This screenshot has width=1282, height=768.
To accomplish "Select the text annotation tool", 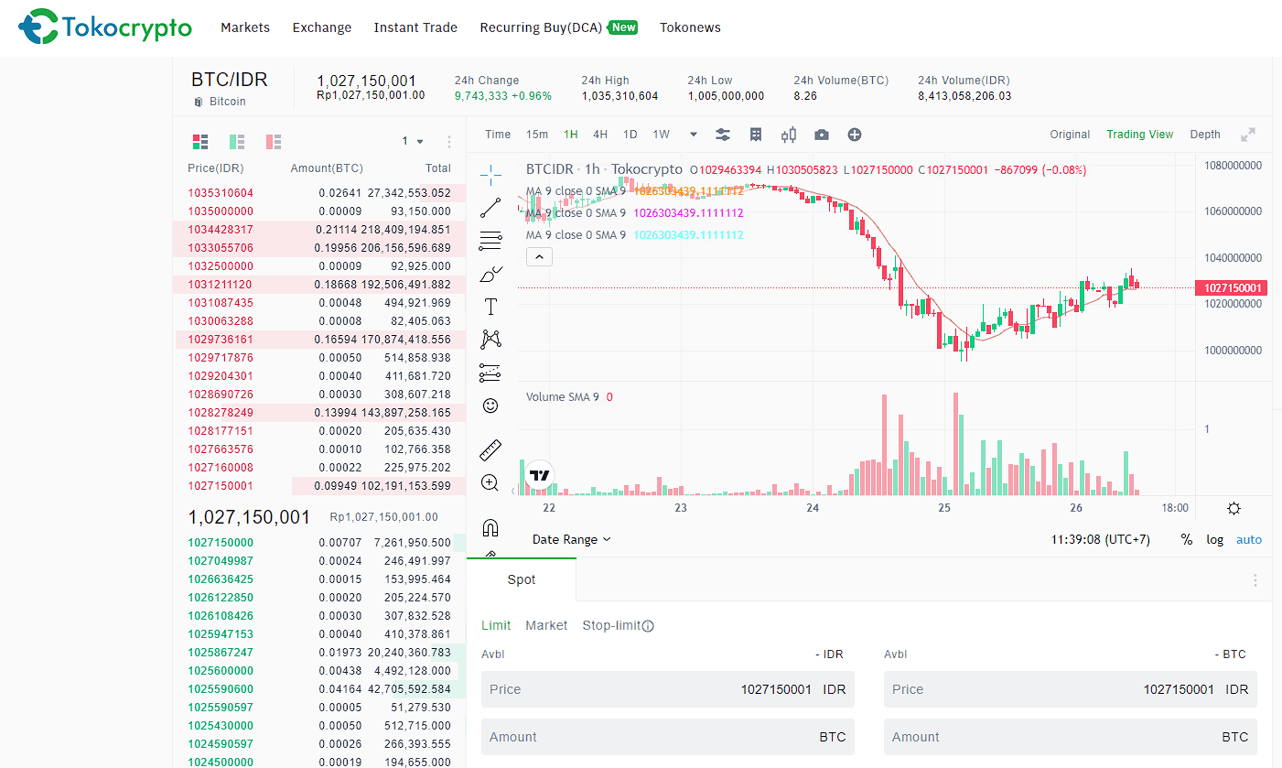I will click(490, 307).
